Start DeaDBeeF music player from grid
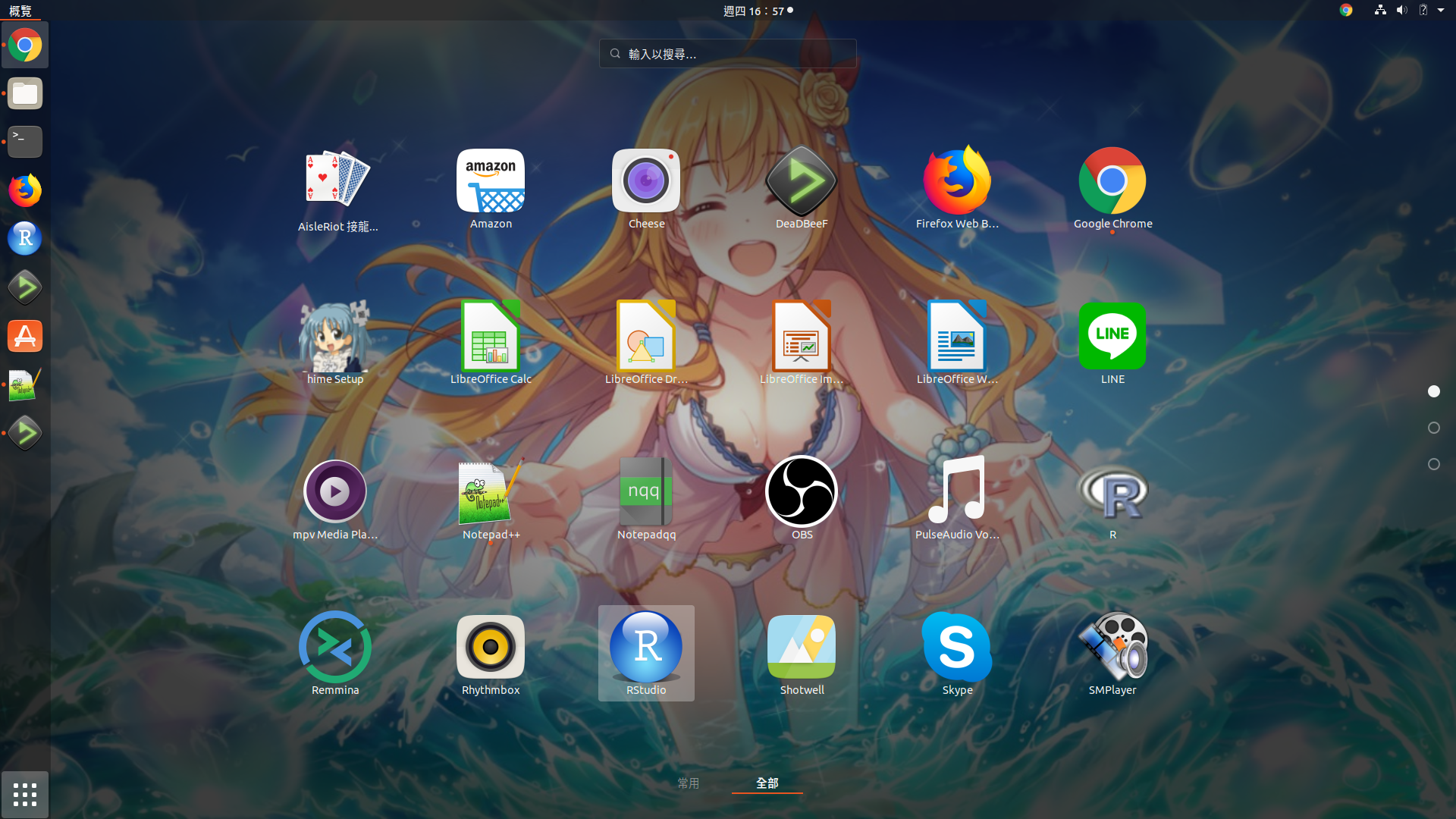Viewport: 1456px width, 819px height. [x=802, y=182]
